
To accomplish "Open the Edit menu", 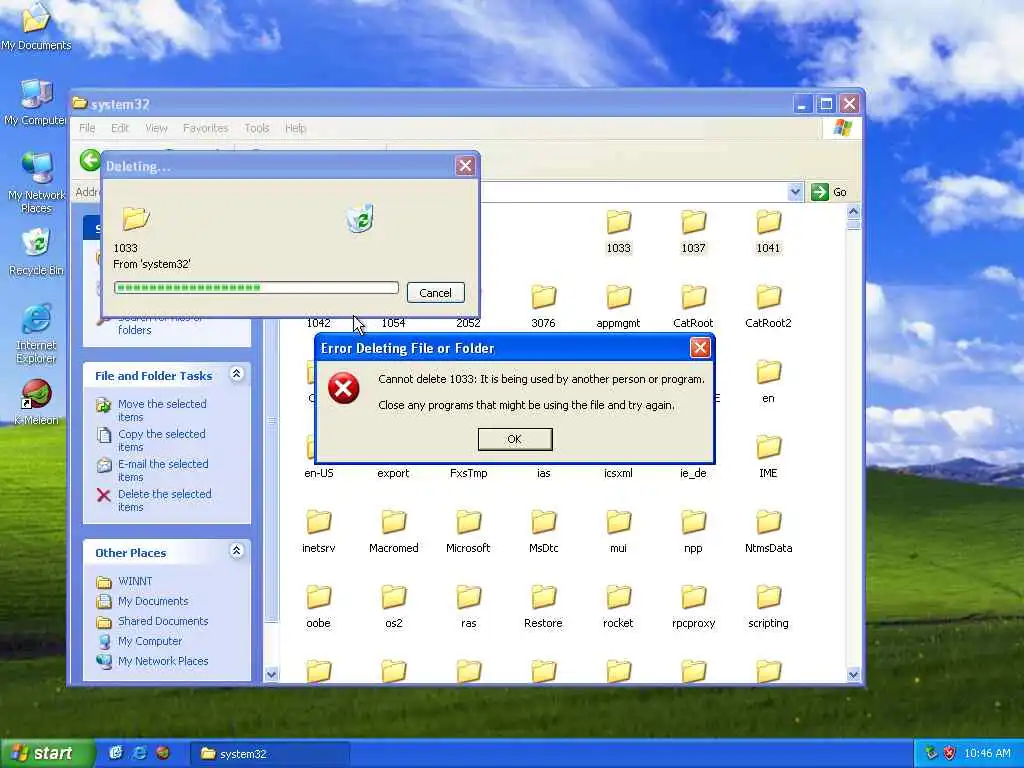I will tap(120, 128).
